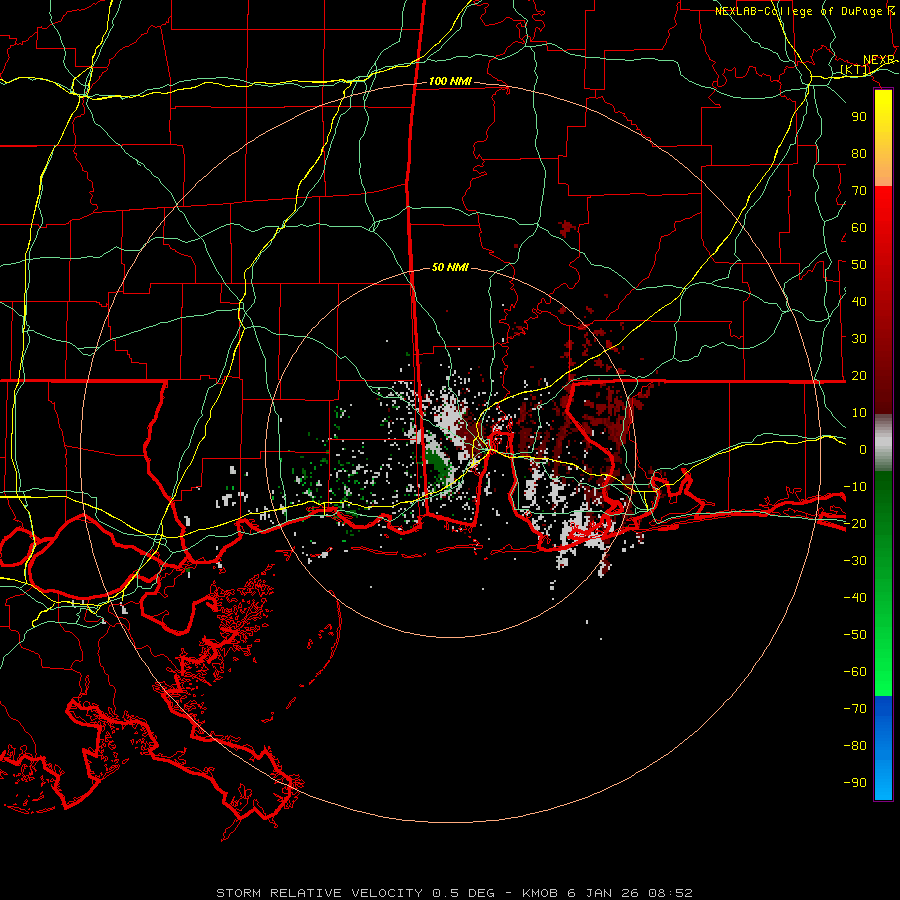
Task: Click the positive 90 velocity scale label
Action: [x=859, y=117]
